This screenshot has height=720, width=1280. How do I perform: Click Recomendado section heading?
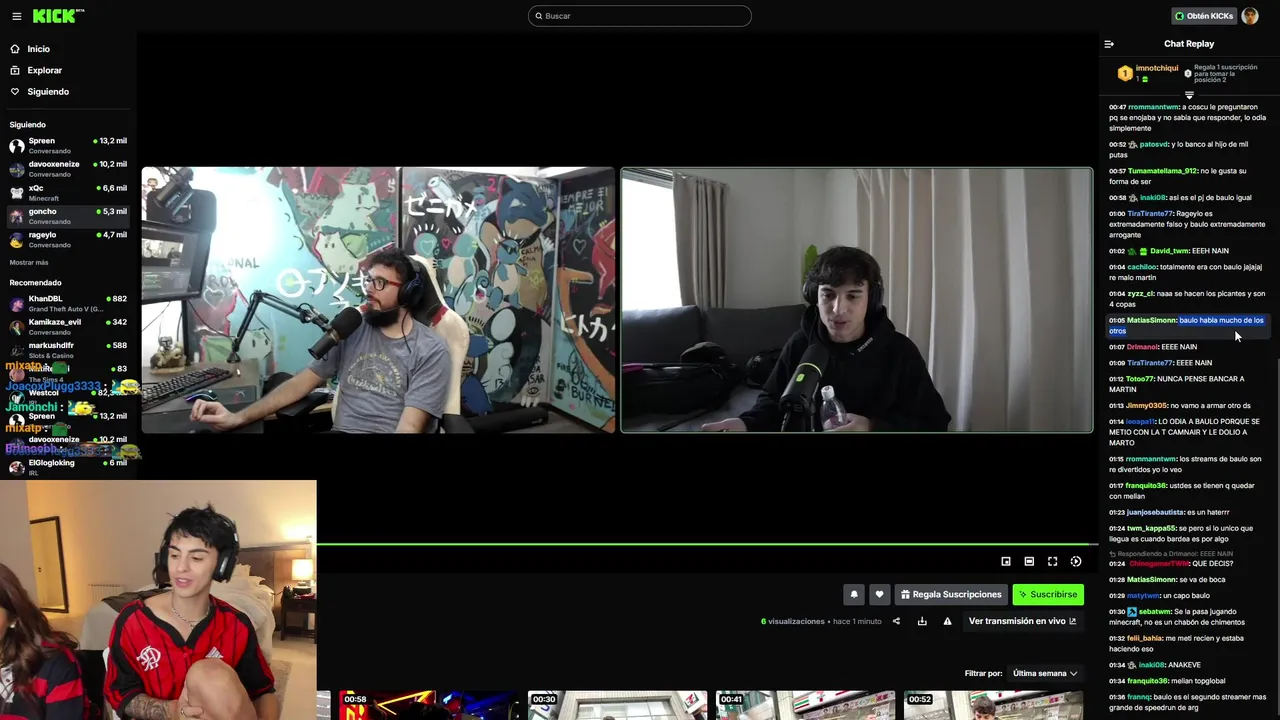35,283
